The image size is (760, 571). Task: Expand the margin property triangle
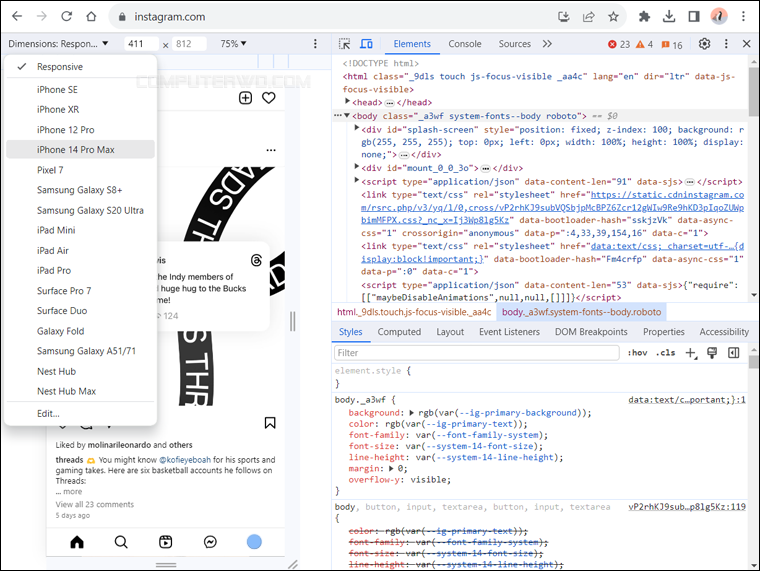(x=391, y=469)
